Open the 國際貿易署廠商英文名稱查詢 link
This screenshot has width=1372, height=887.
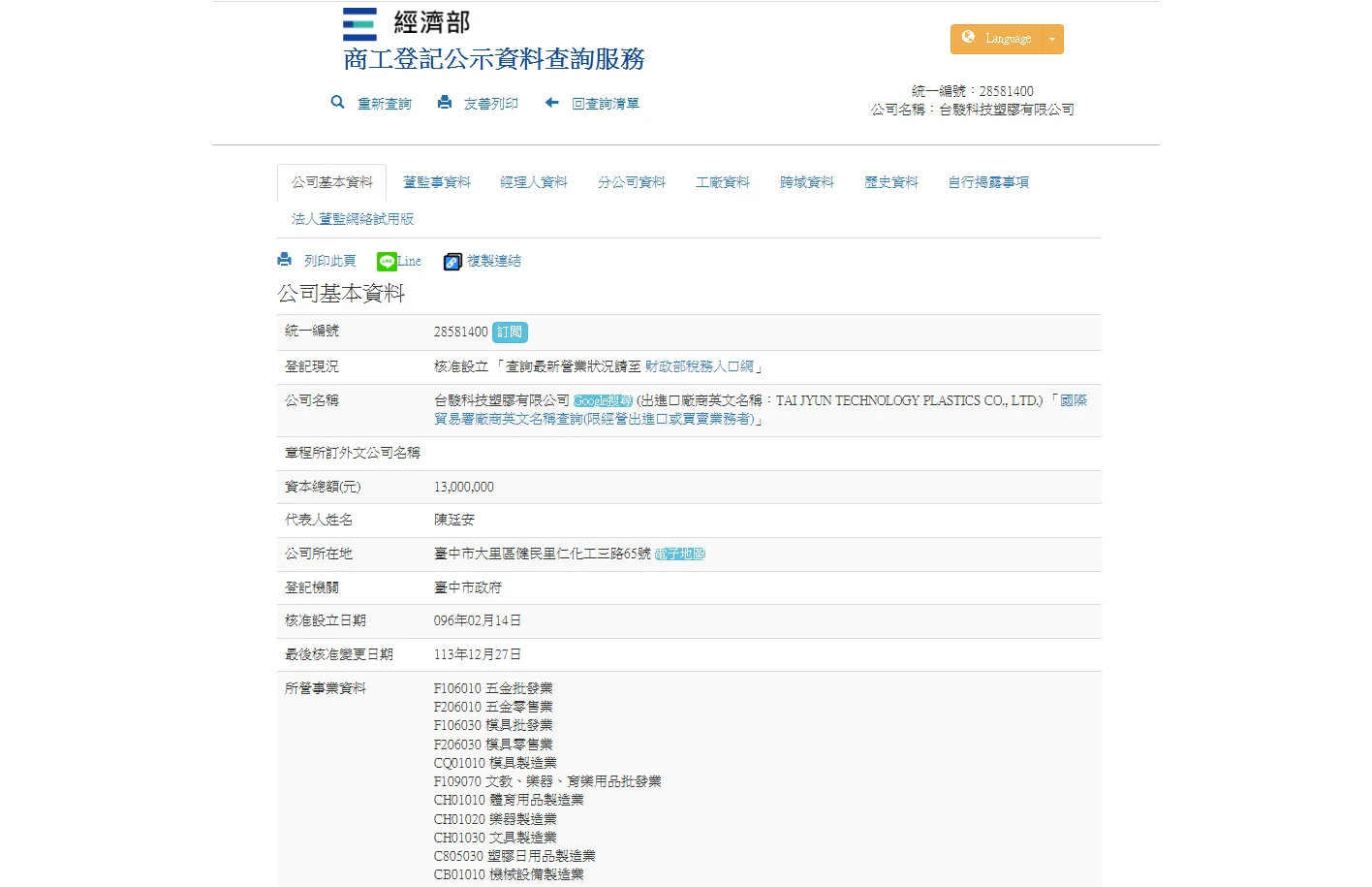tap(593, 419)
